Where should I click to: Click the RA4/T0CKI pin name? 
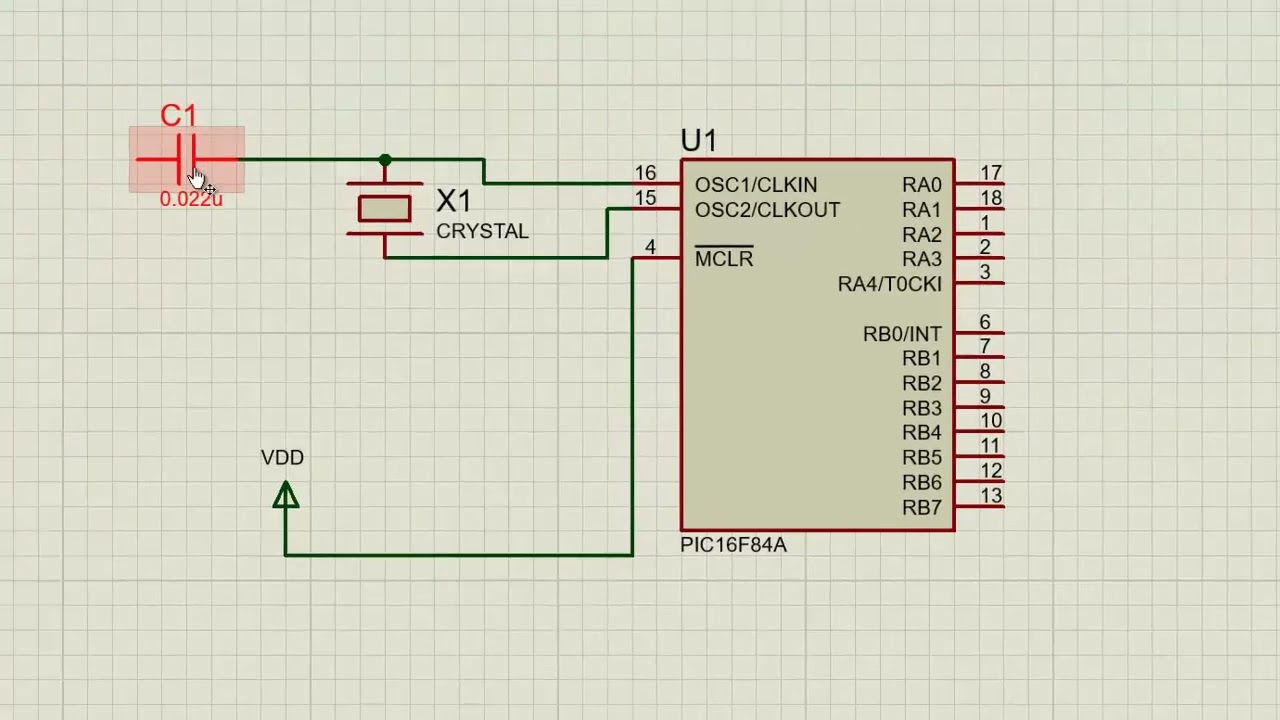(x=890, y=284)
